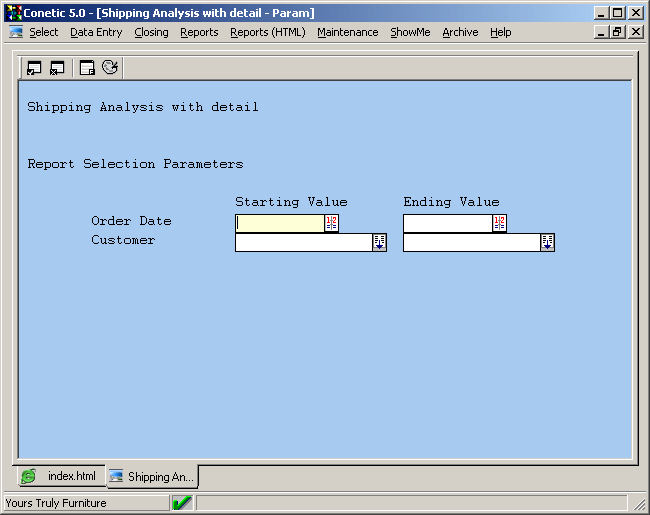Click the ending Customer input field
This screenshot has width=650, height=515.
471,242
